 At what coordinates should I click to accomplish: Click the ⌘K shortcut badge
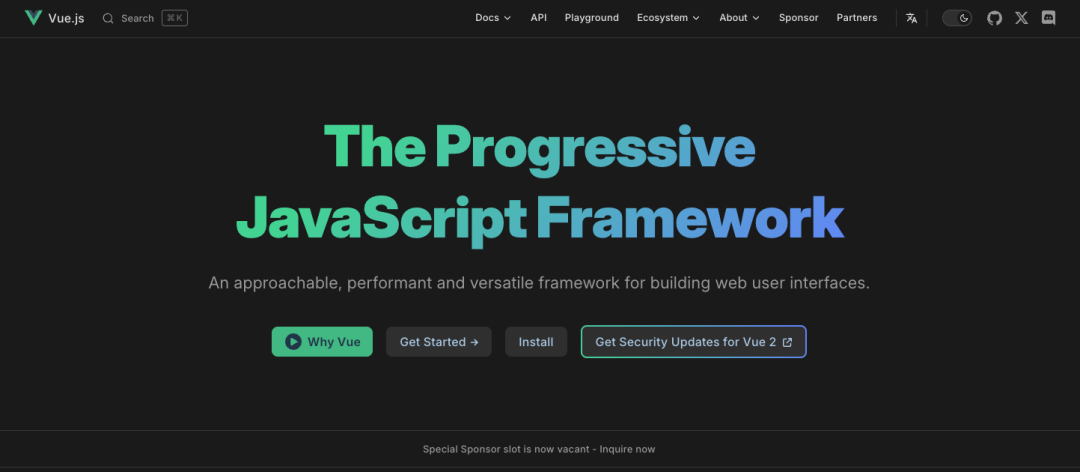tap(175, 18)
